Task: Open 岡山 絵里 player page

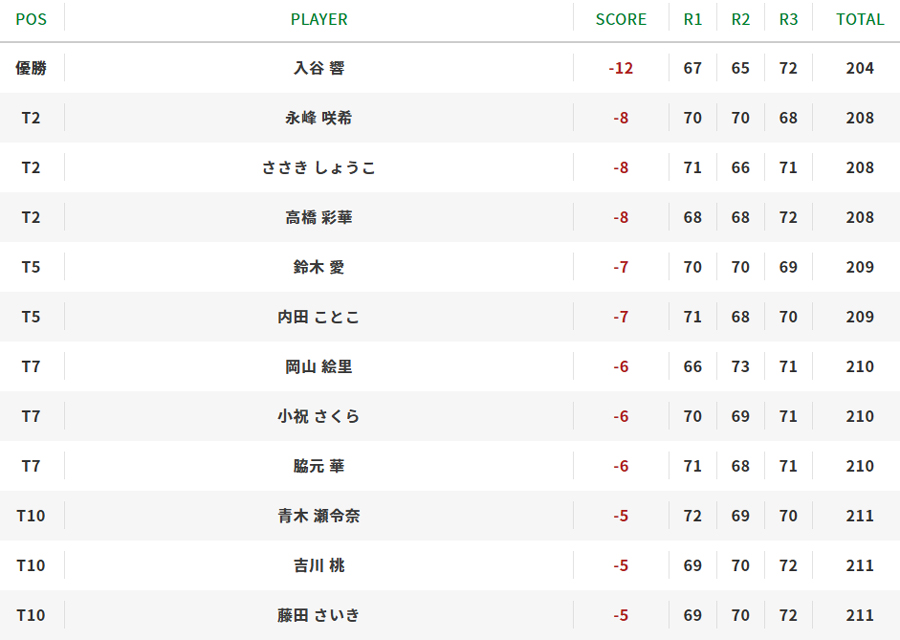Action: click(319, 367)
